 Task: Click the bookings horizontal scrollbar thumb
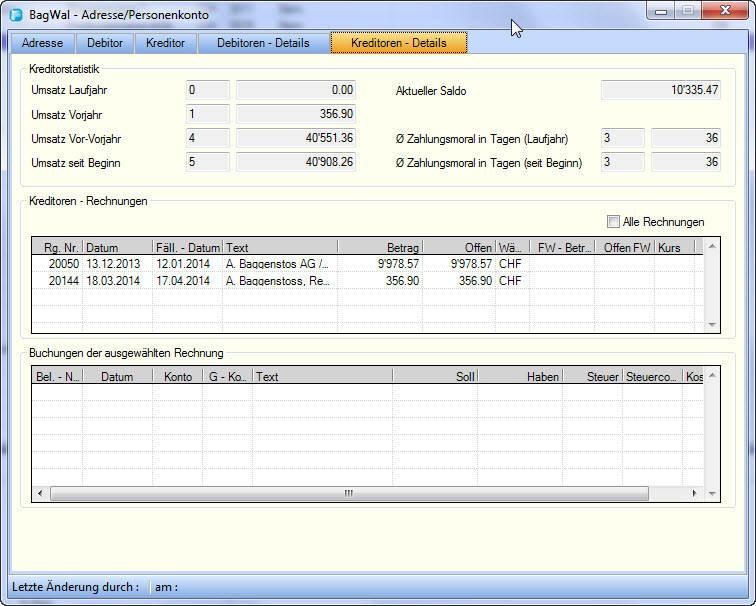[x=349, y=494]
